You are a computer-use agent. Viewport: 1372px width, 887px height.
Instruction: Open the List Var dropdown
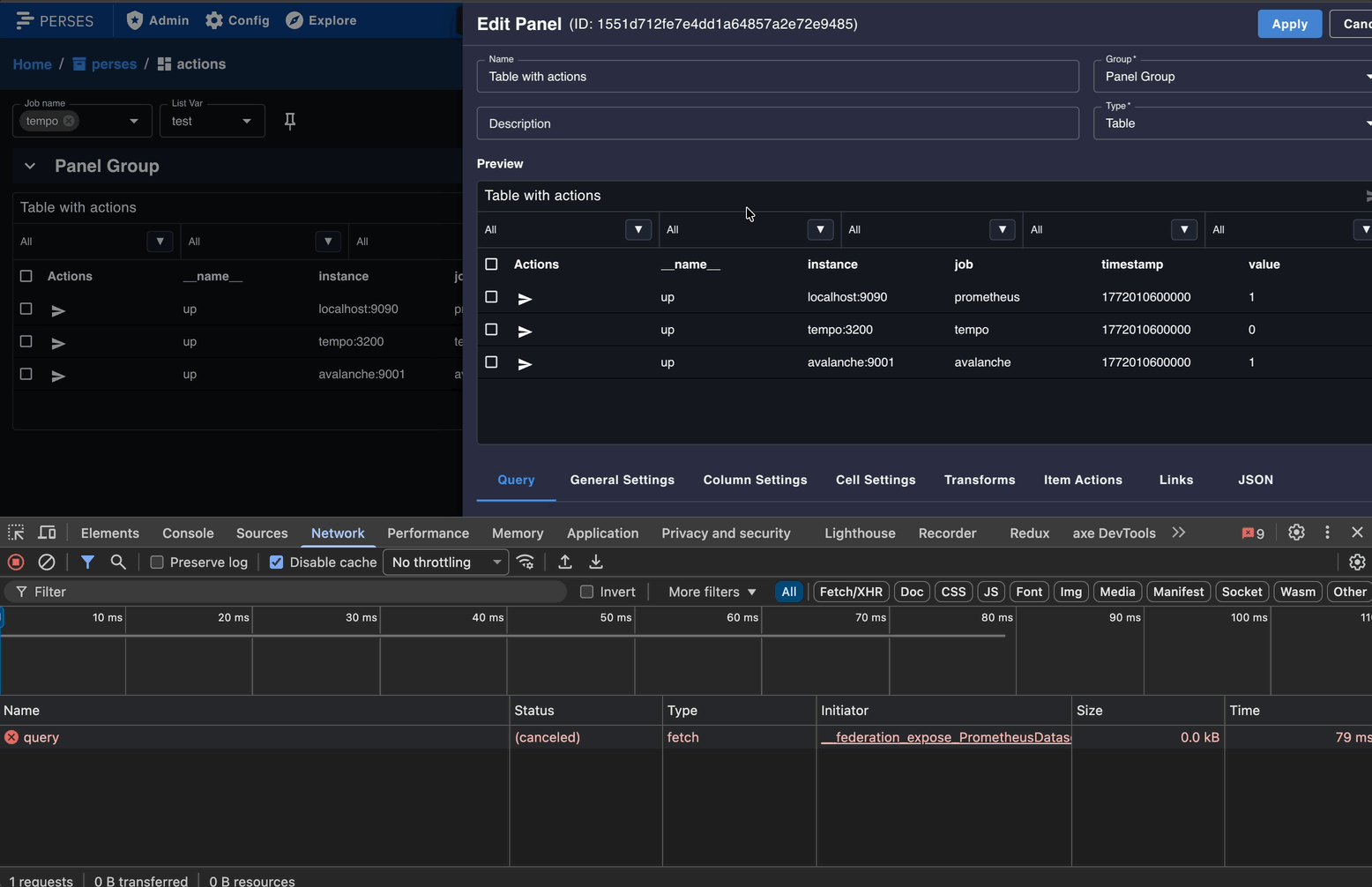[212, 121]
